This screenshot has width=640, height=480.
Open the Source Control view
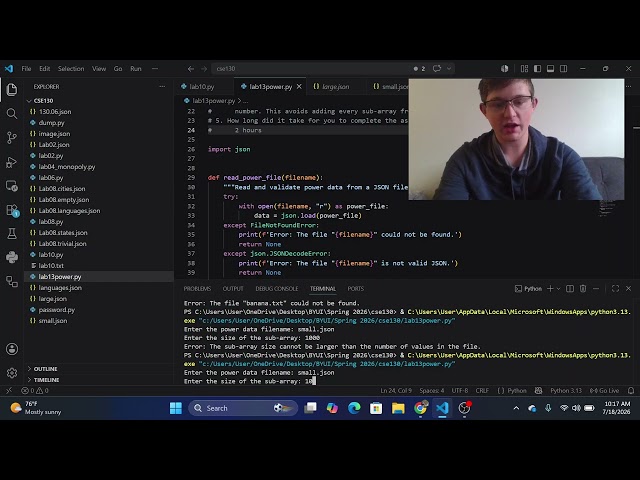pos(12,138)
